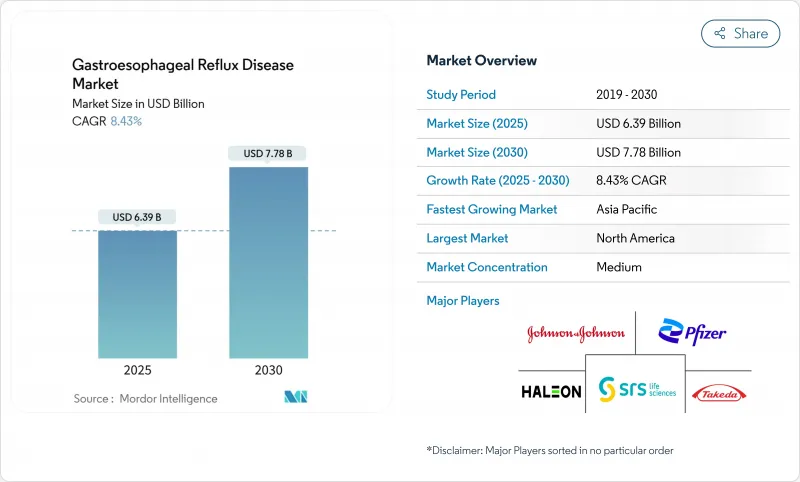This screenshot has width=800, height=482.
Task: Open the SRS Life Sciences logo
Action: click(x=636, y=387)
